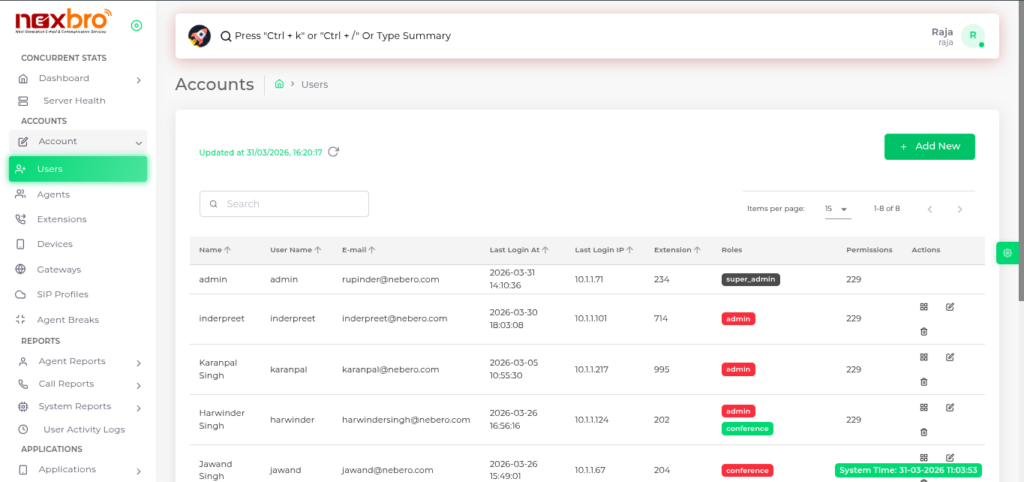Open Server Health in the sidebar
The height and width of the screenshot is (482, 1024).
point(74,101)
